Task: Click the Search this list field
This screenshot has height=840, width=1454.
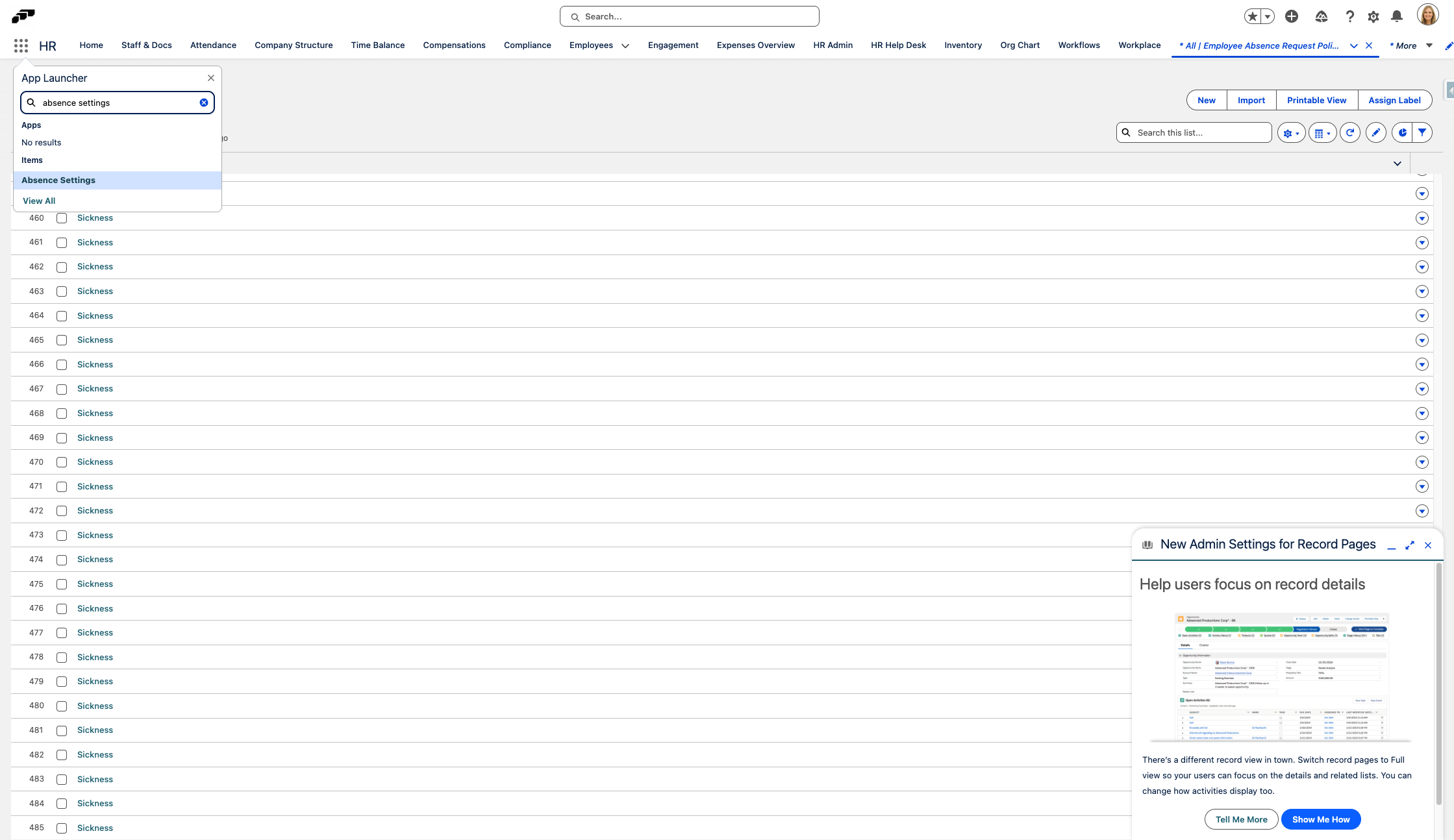Action: pos(1200,132)
